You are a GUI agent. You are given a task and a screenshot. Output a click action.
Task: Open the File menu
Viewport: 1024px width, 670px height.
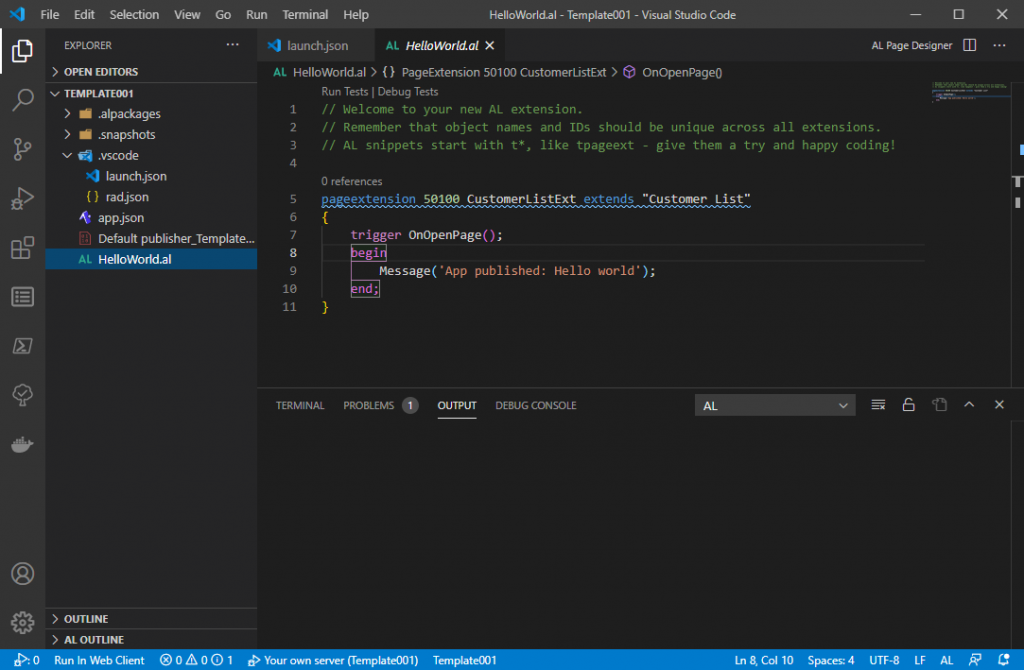click(x=50, y=14)
